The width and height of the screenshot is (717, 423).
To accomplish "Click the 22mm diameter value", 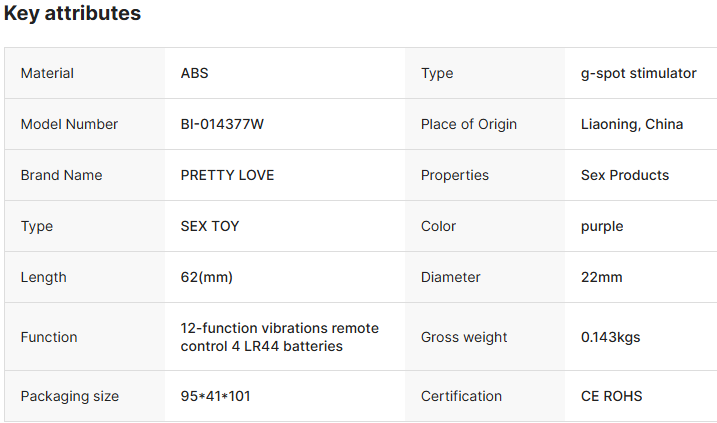I will (601, 277).
